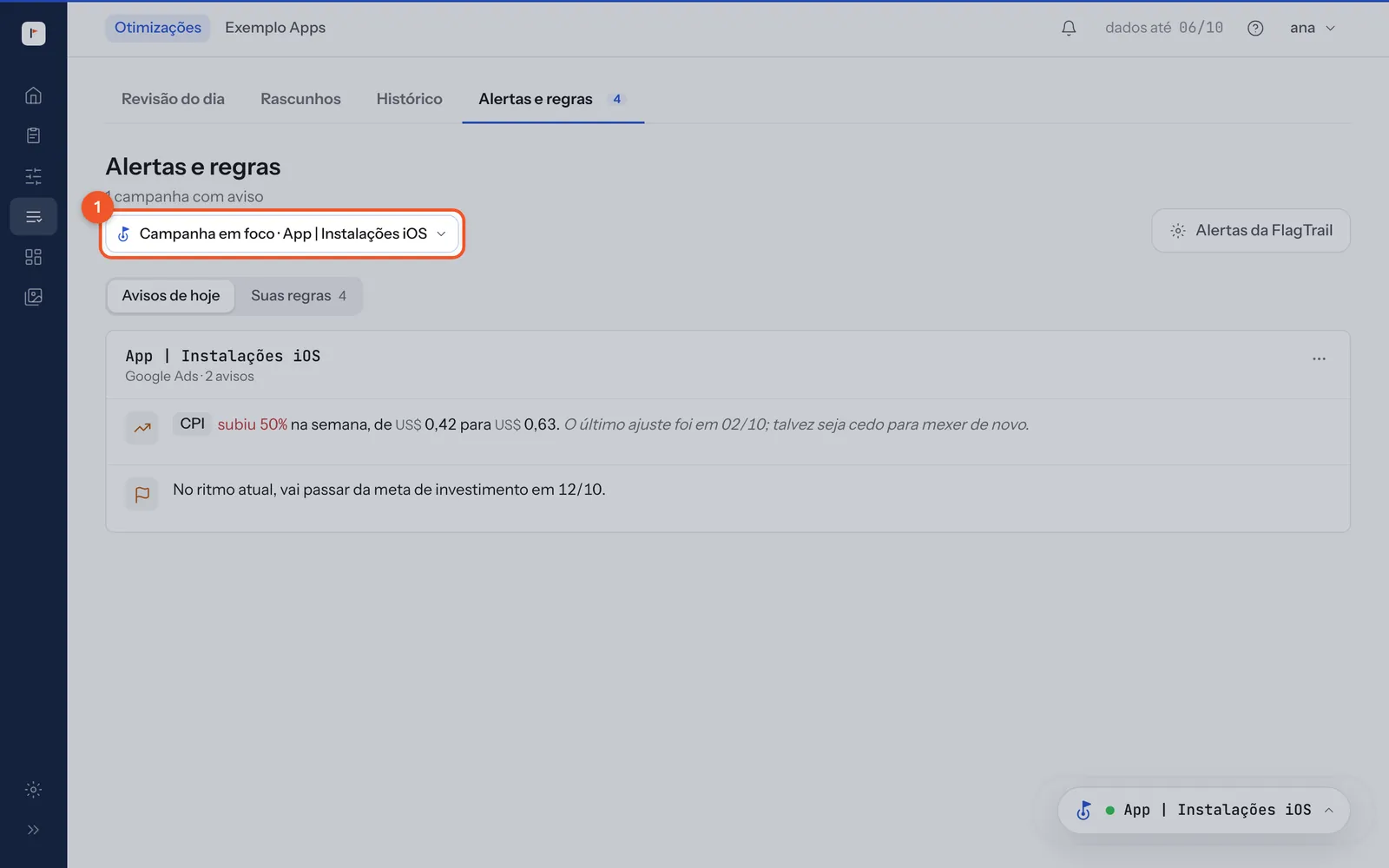
Task: Click Otimizações in top bar
Action: [158, 28]
